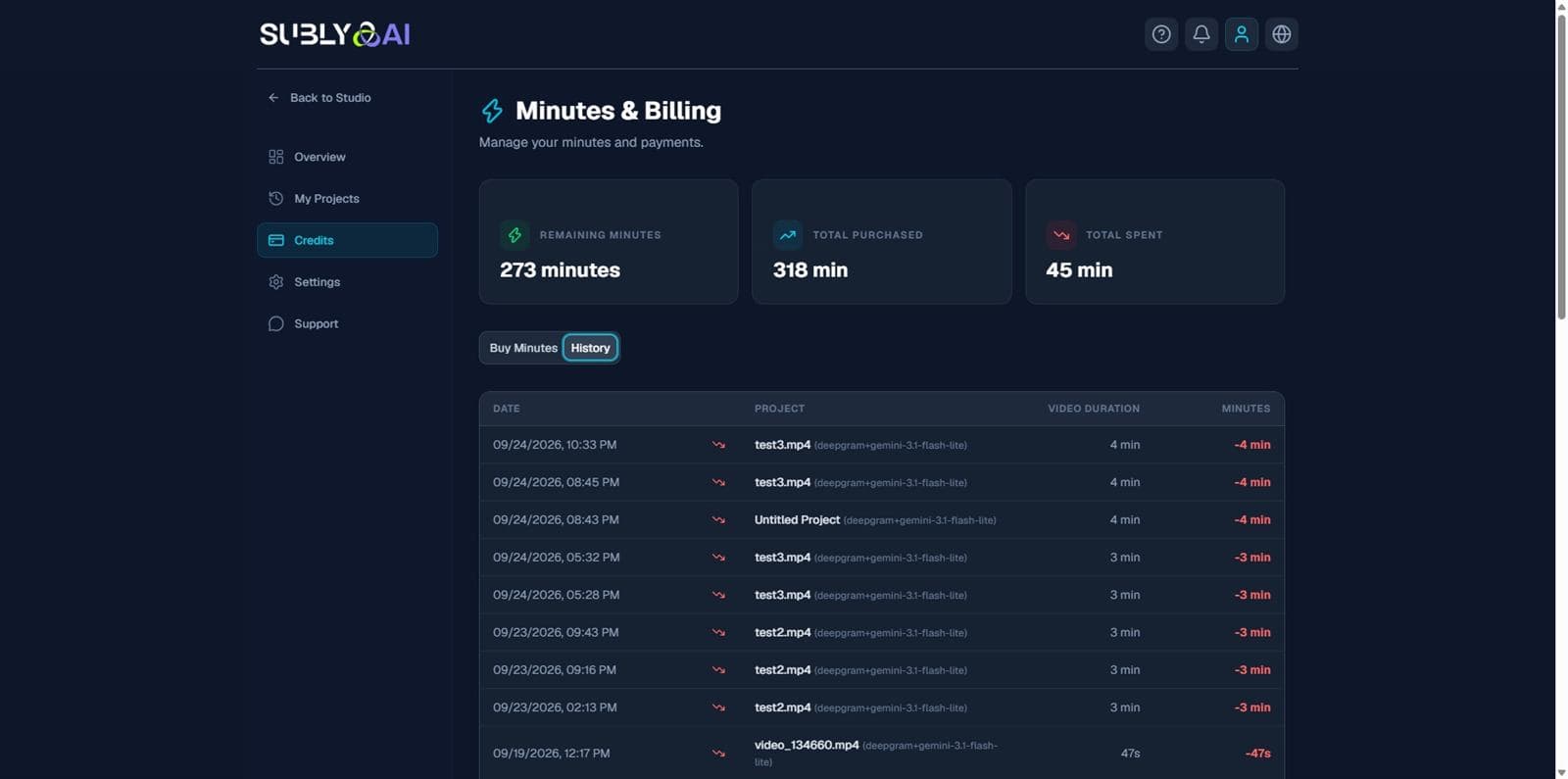Switch to the Buy Minutes tab

[x=523, y=348]
